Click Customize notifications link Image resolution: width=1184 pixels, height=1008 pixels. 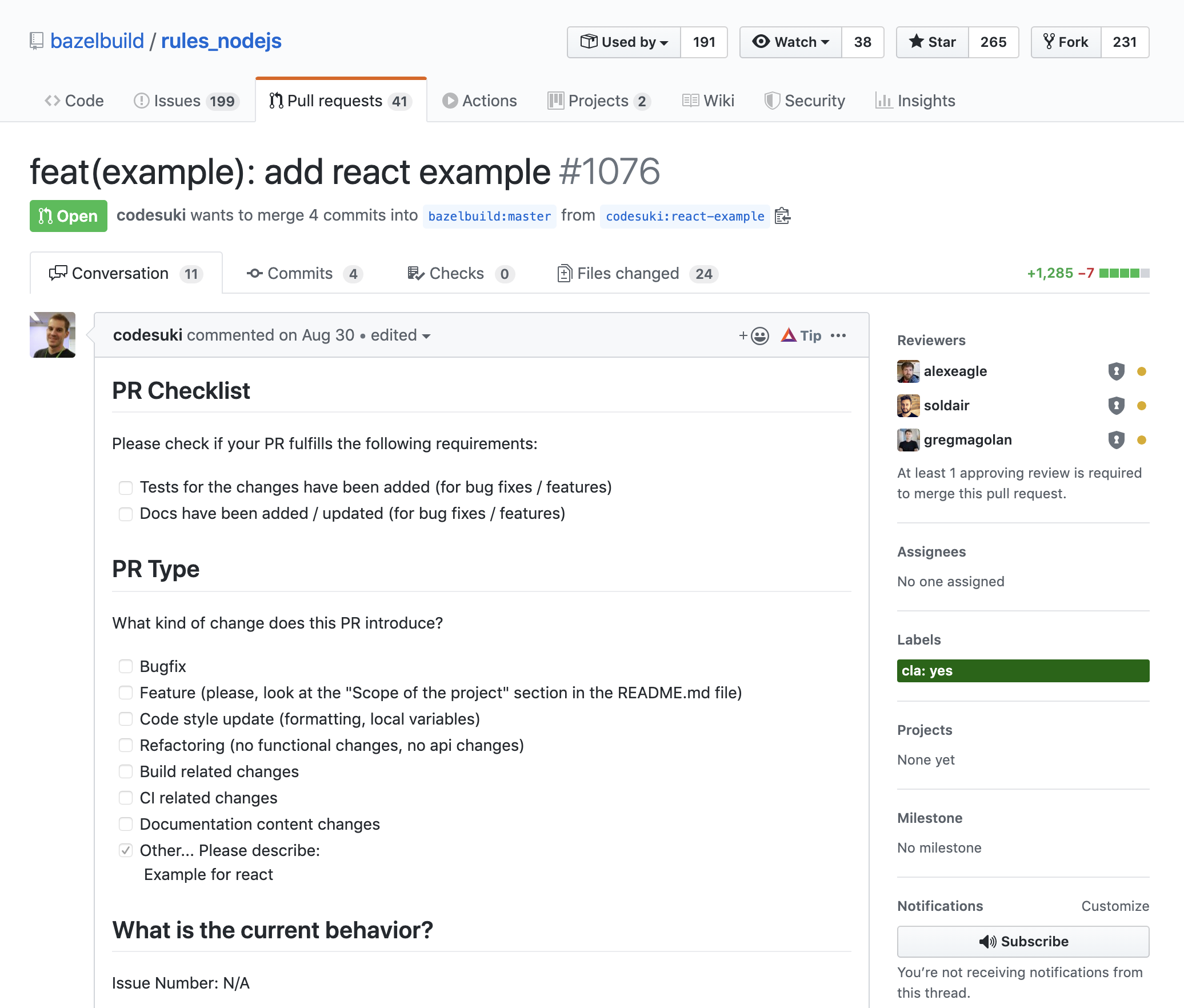(1115, 906)
